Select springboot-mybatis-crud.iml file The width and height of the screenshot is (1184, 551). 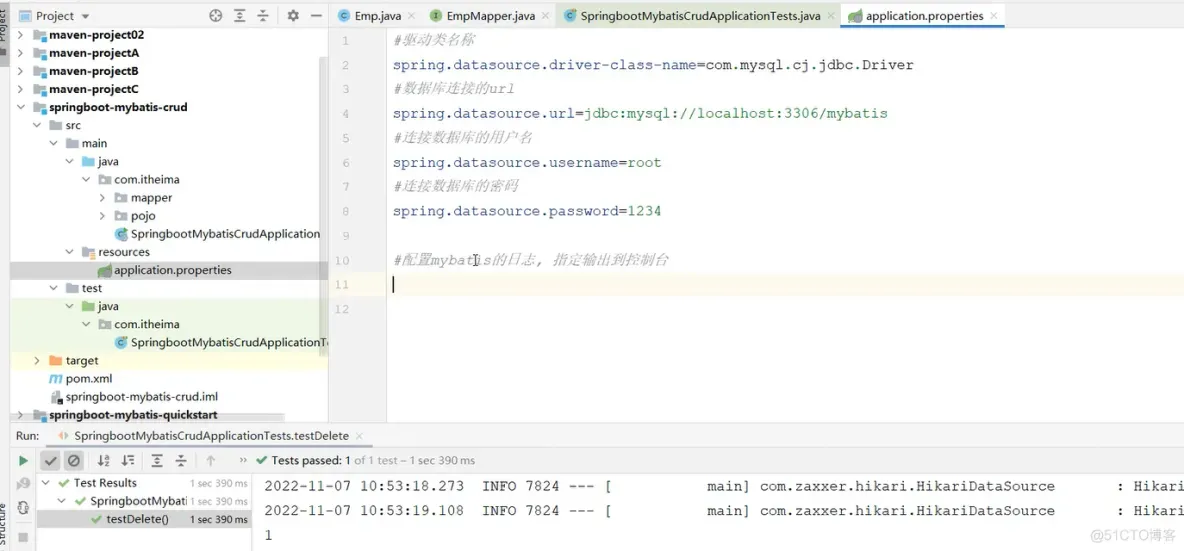[x=134, y=397]
